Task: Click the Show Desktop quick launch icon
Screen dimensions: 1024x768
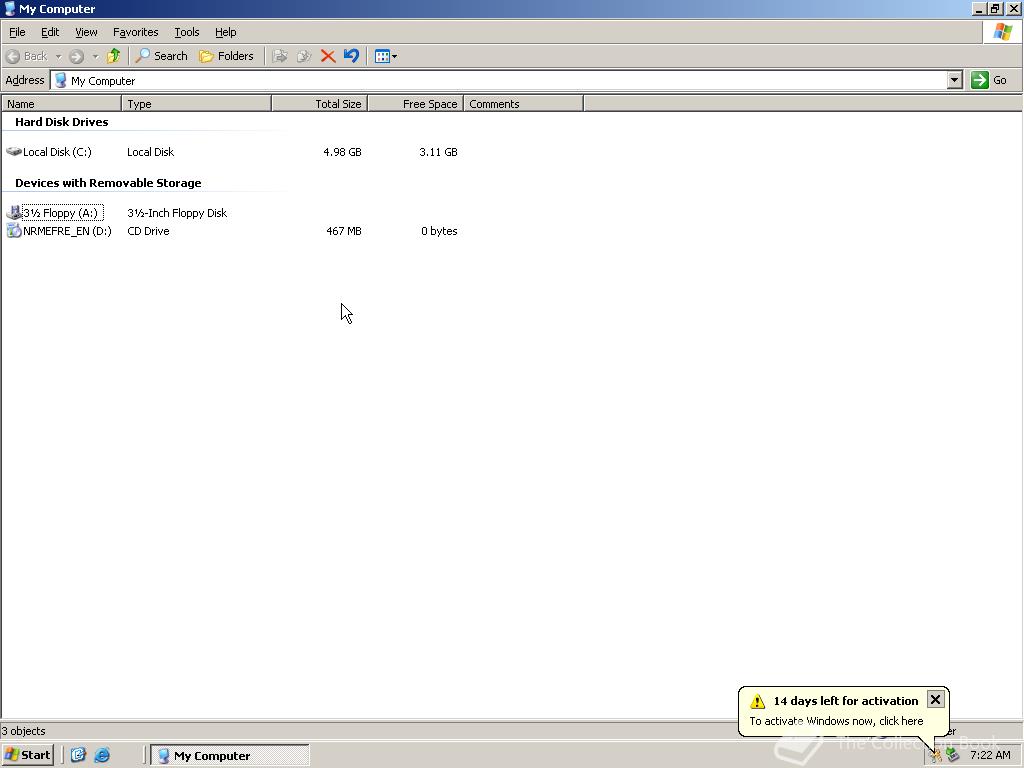Action: (78, 755)
